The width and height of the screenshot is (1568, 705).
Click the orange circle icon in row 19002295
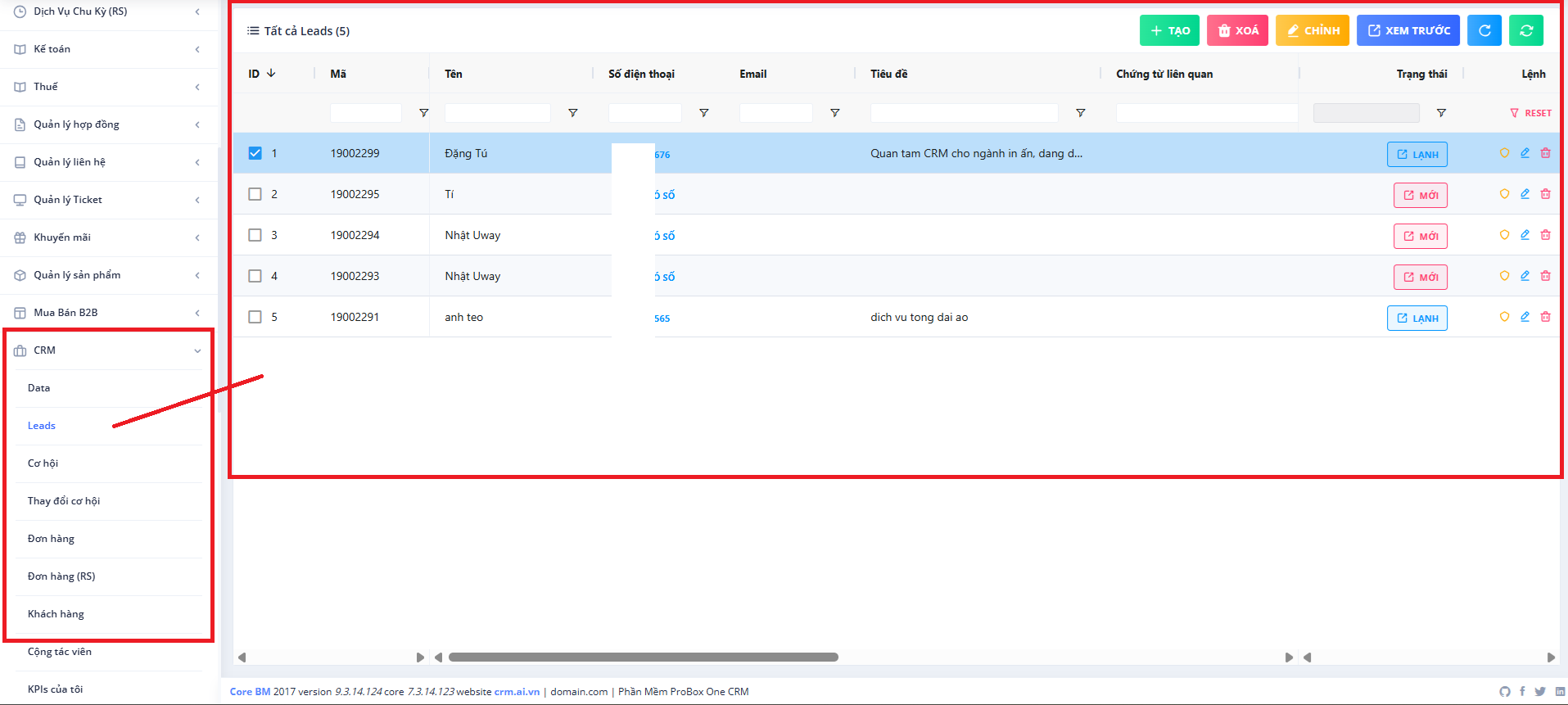(x=1504, y=194)
